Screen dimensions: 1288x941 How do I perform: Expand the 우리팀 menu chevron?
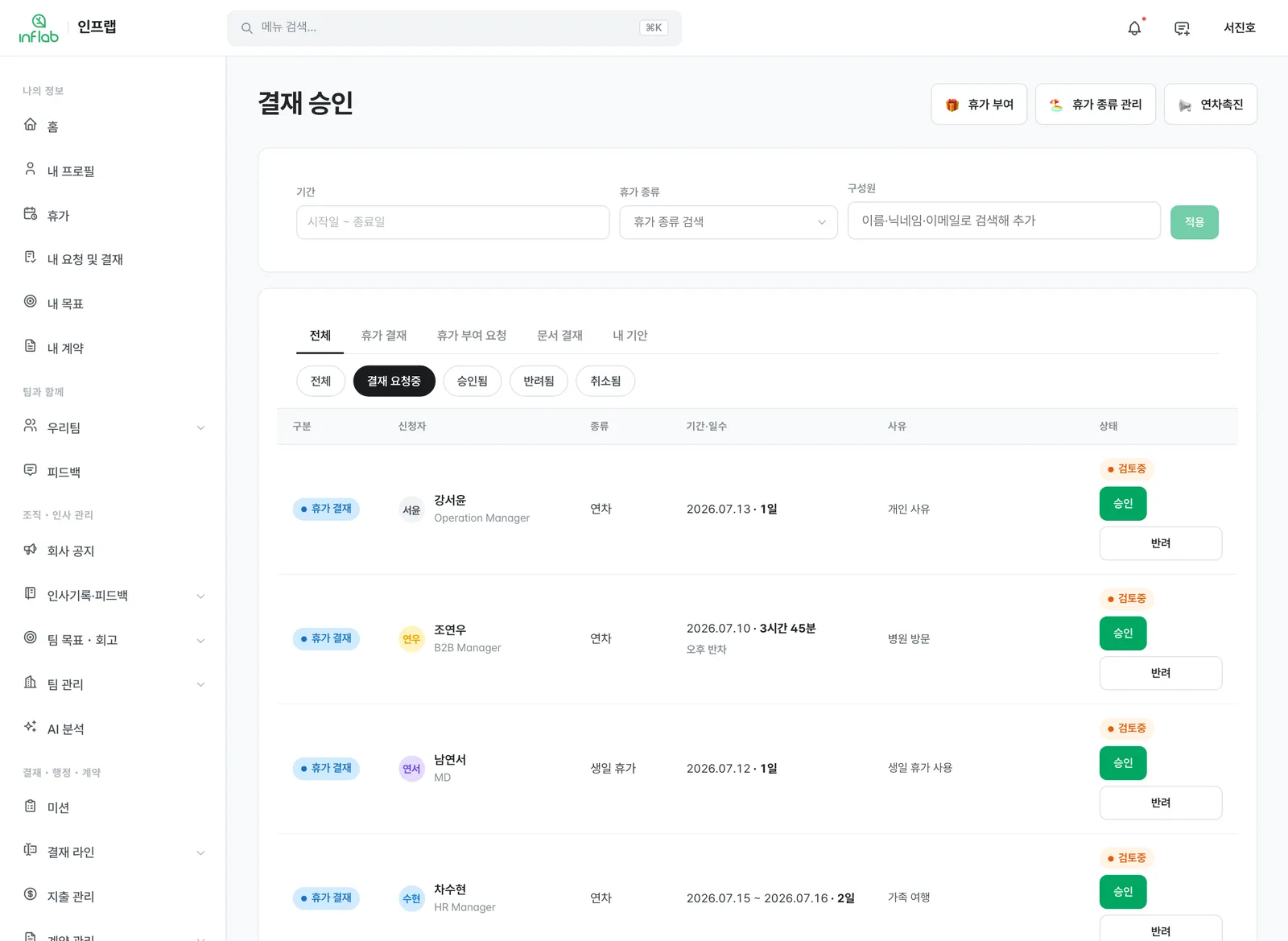coord(200,428)
